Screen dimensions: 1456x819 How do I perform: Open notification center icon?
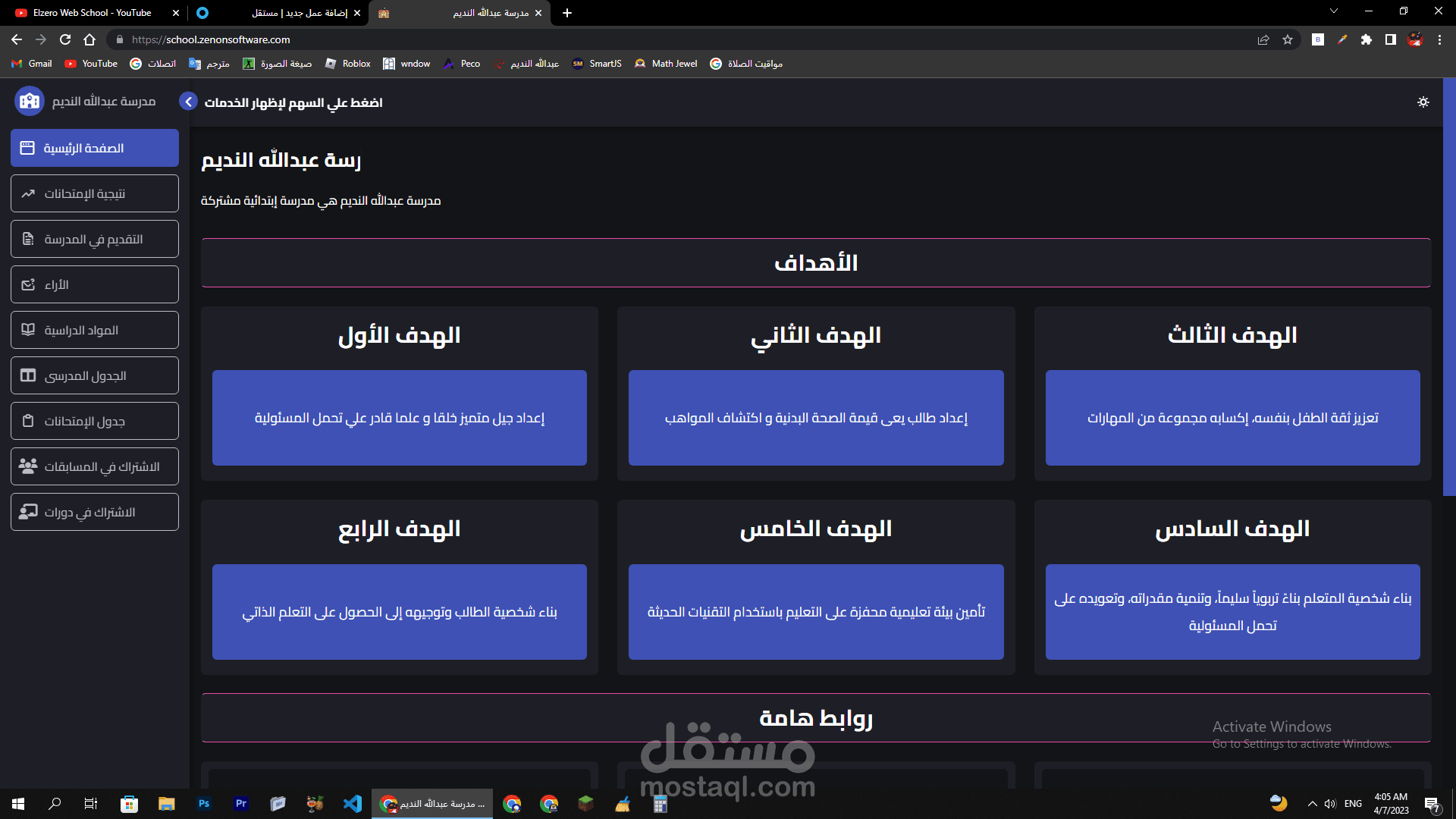(x=1432, y=804)
